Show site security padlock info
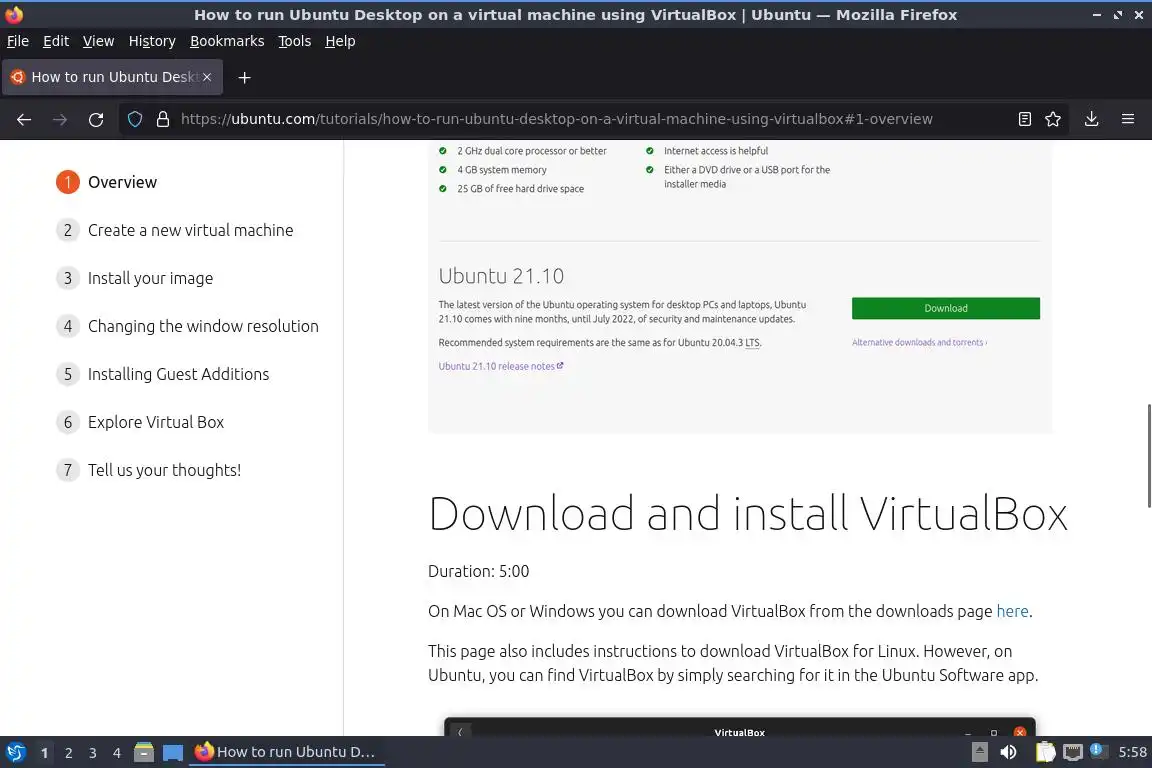Screen dimensions: 1152x768 point(163,119)
